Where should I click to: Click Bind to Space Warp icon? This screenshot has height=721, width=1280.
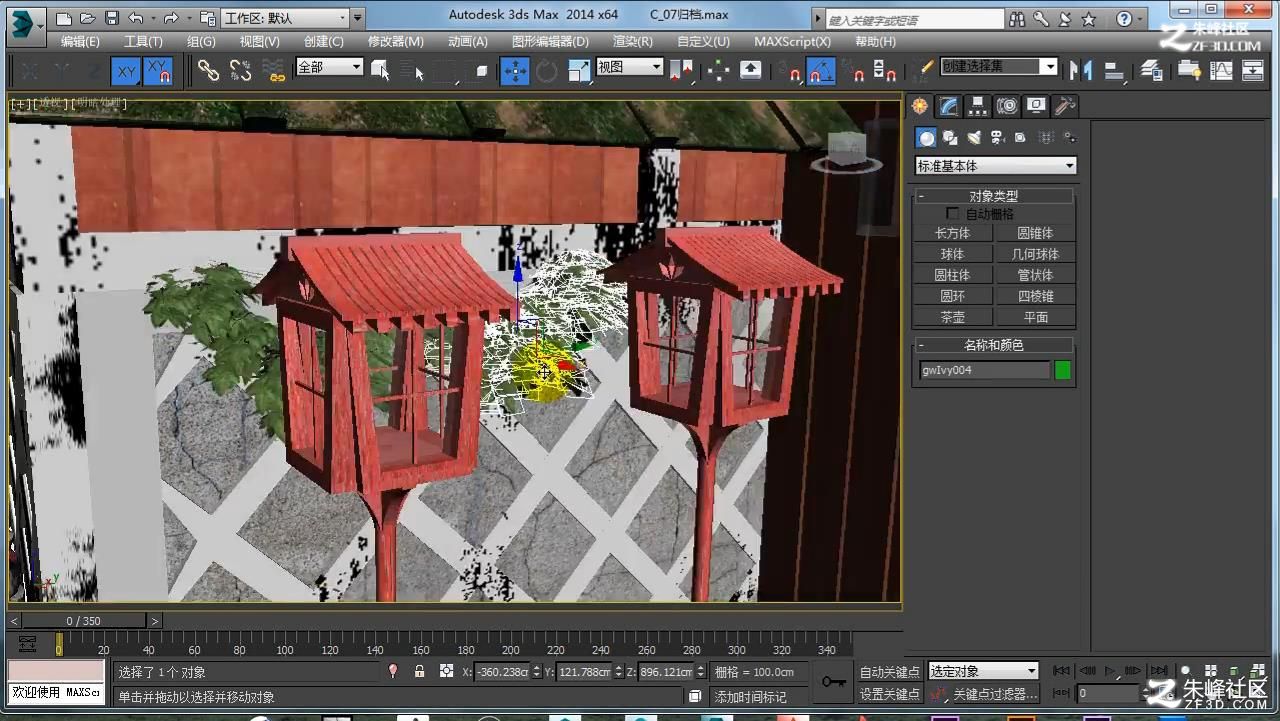click(x=273, y=70)
